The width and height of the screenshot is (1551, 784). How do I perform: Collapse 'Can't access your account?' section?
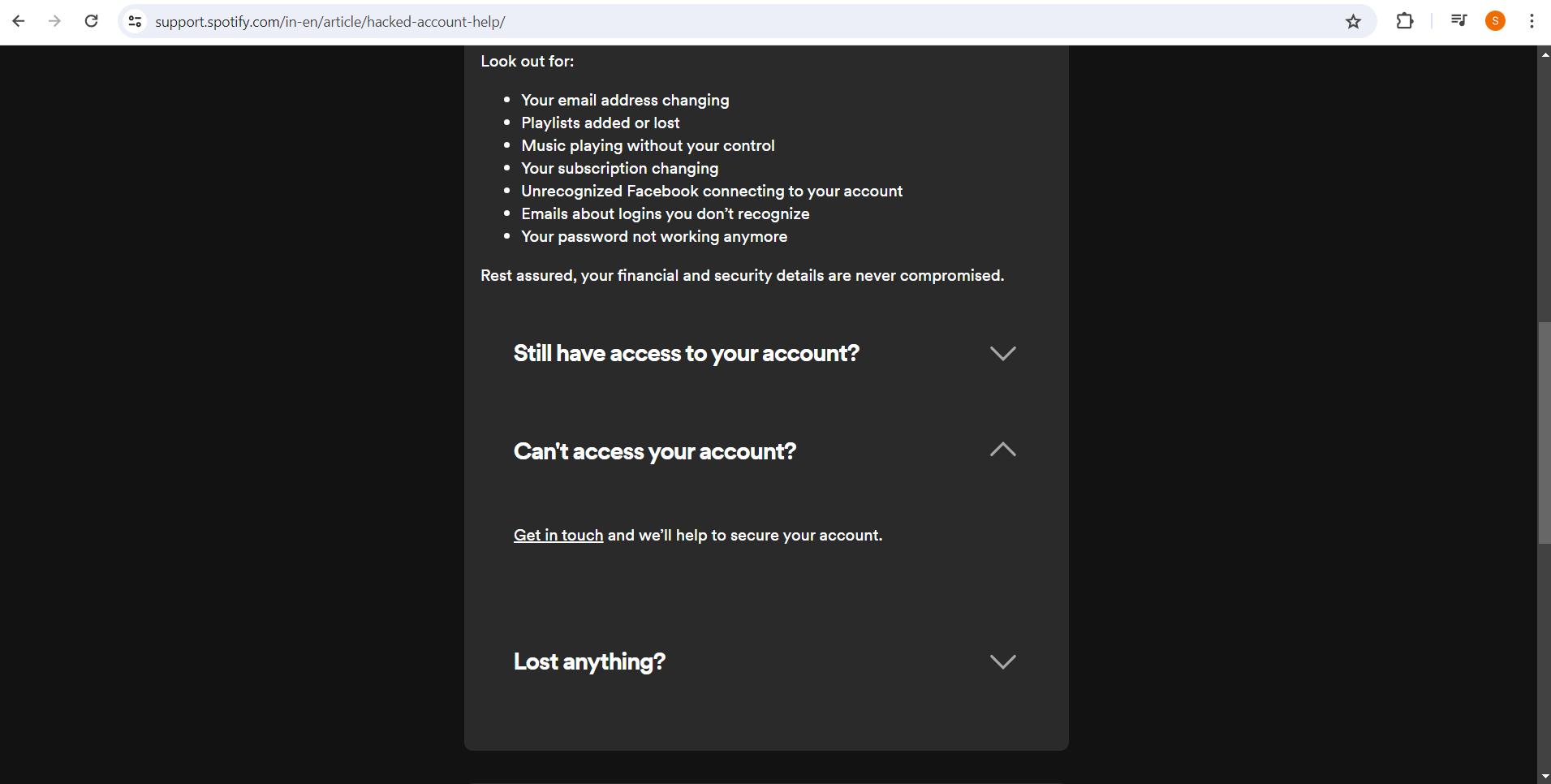pyautogui.click(x=1003, y=450)
